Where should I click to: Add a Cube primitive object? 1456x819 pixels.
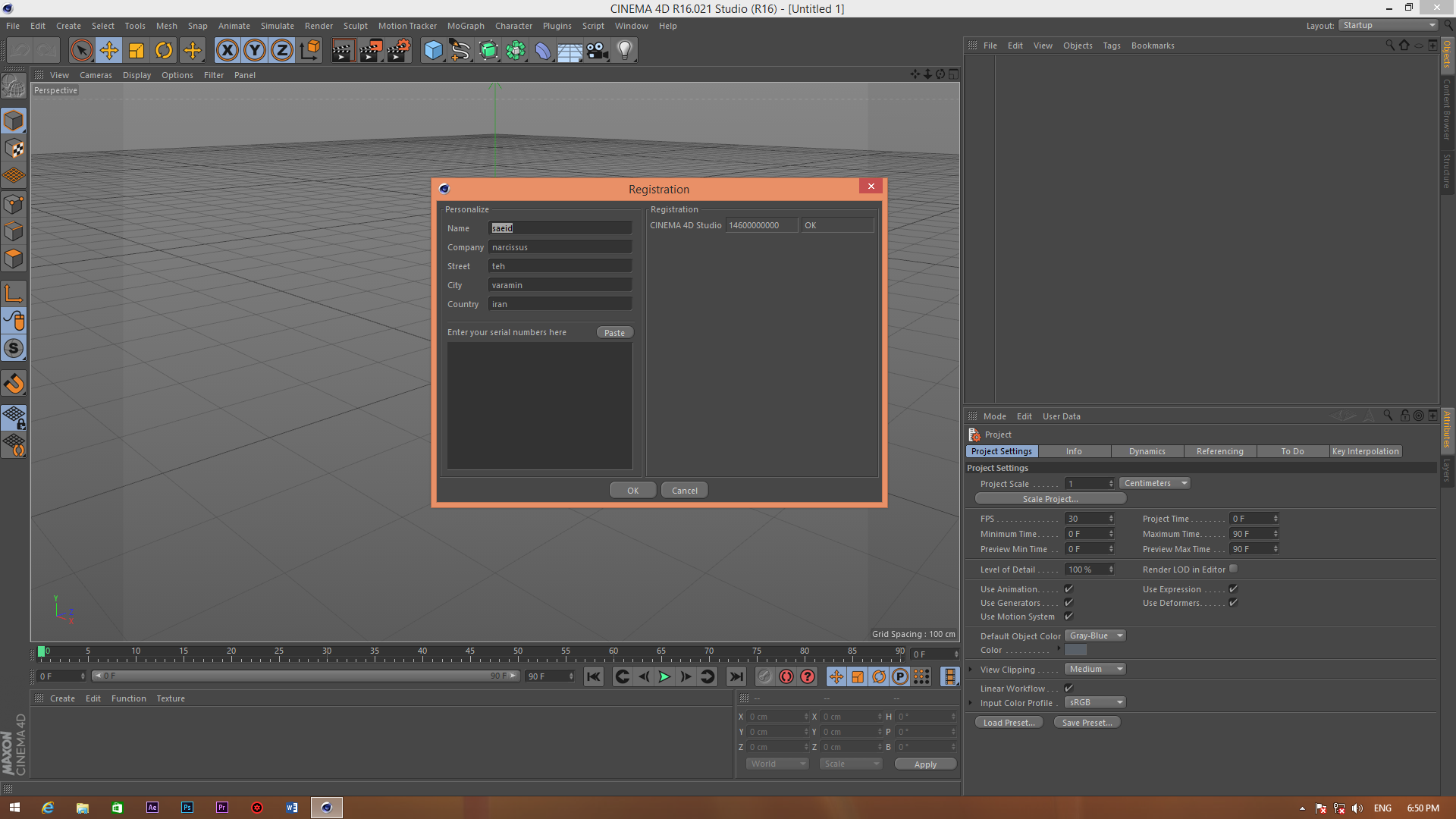[433, 51]
